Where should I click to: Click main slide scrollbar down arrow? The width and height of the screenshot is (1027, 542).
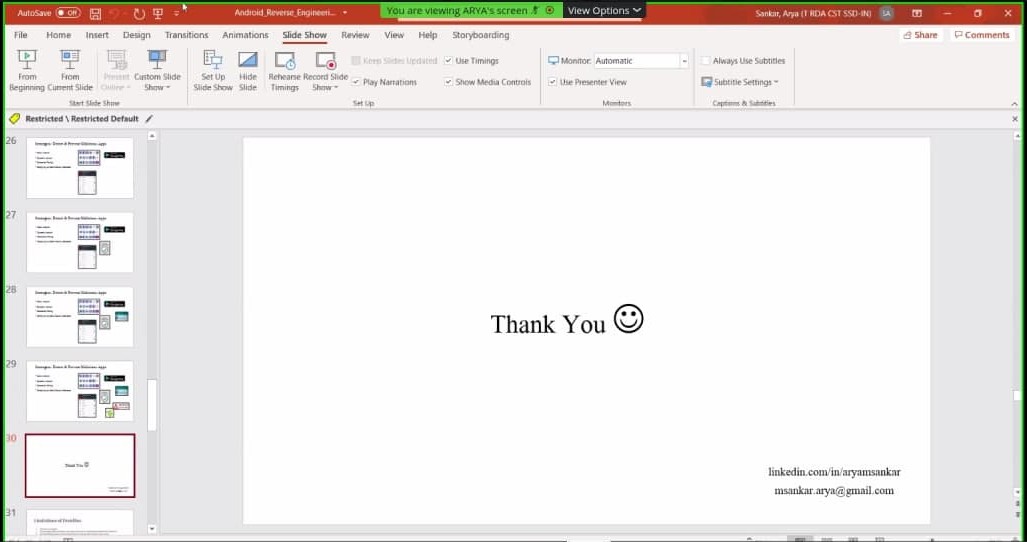1017,492
